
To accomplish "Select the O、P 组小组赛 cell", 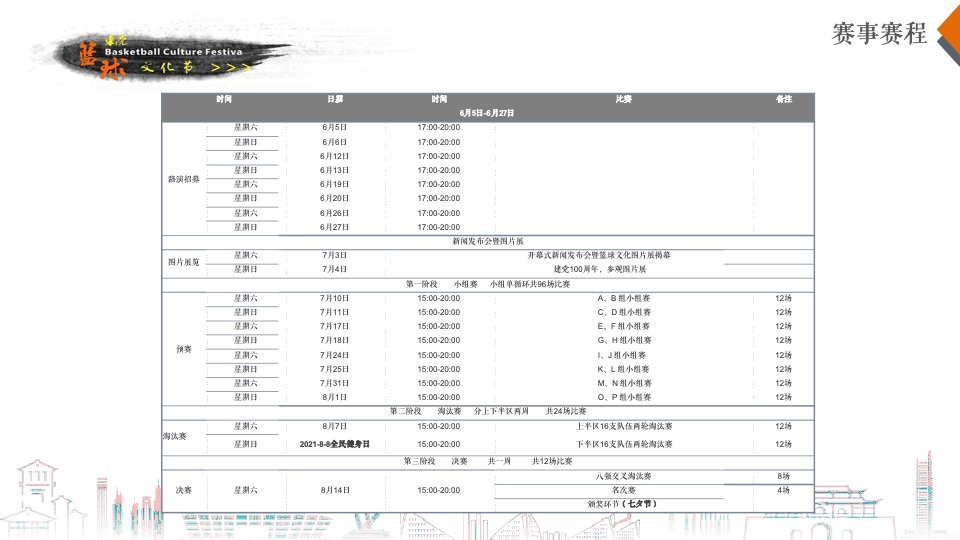I will tap(624, 397).
